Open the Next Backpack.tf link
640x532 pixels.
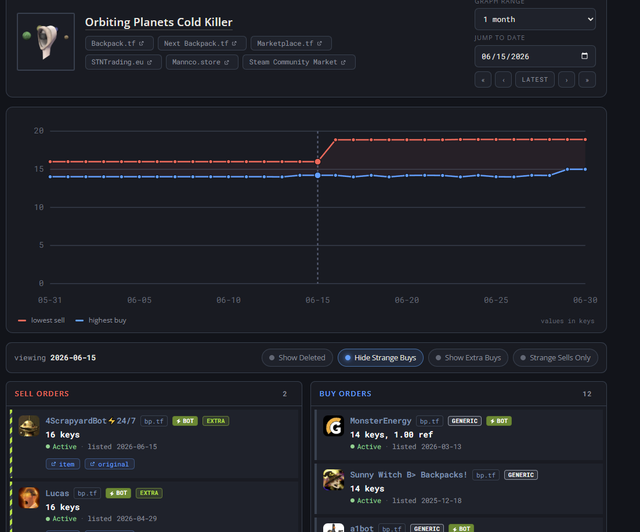202,43
